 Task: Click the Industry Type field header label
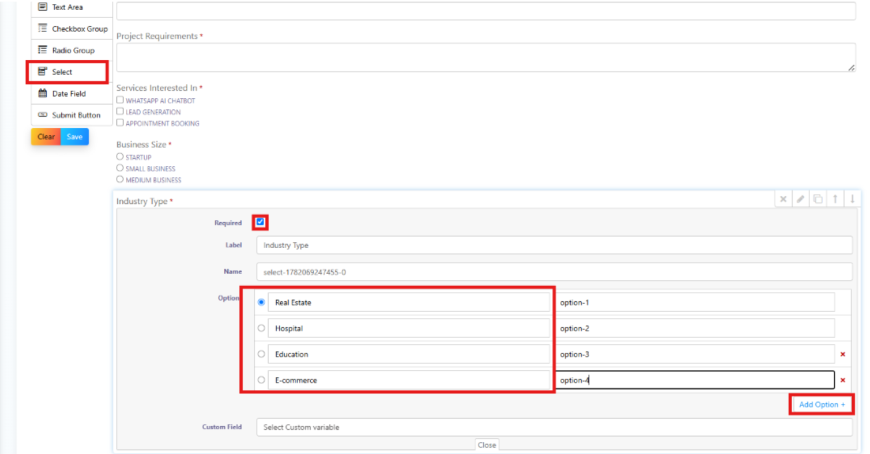click(x=142, y=201)
